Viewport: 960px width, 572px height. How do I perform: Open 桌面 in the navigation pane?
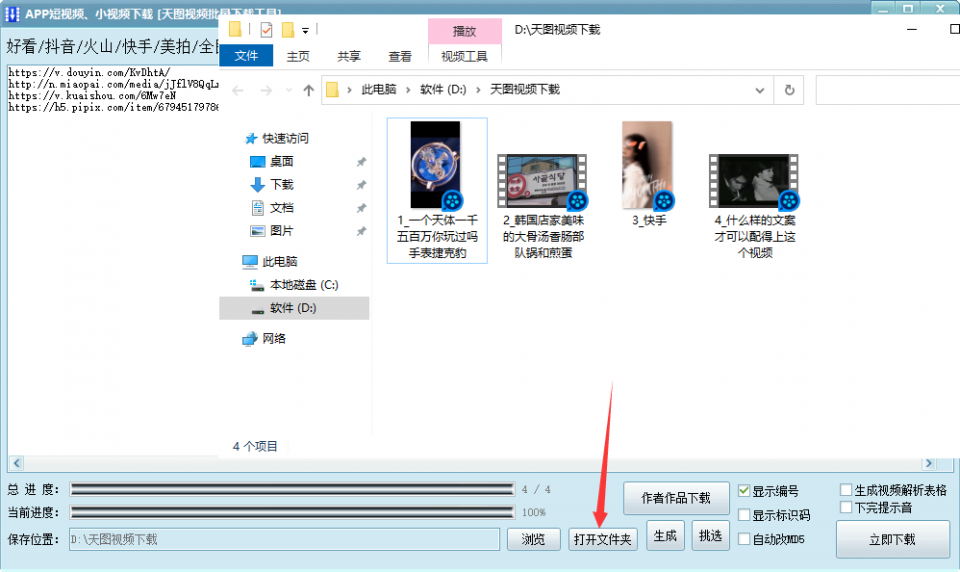click(282, 162)
